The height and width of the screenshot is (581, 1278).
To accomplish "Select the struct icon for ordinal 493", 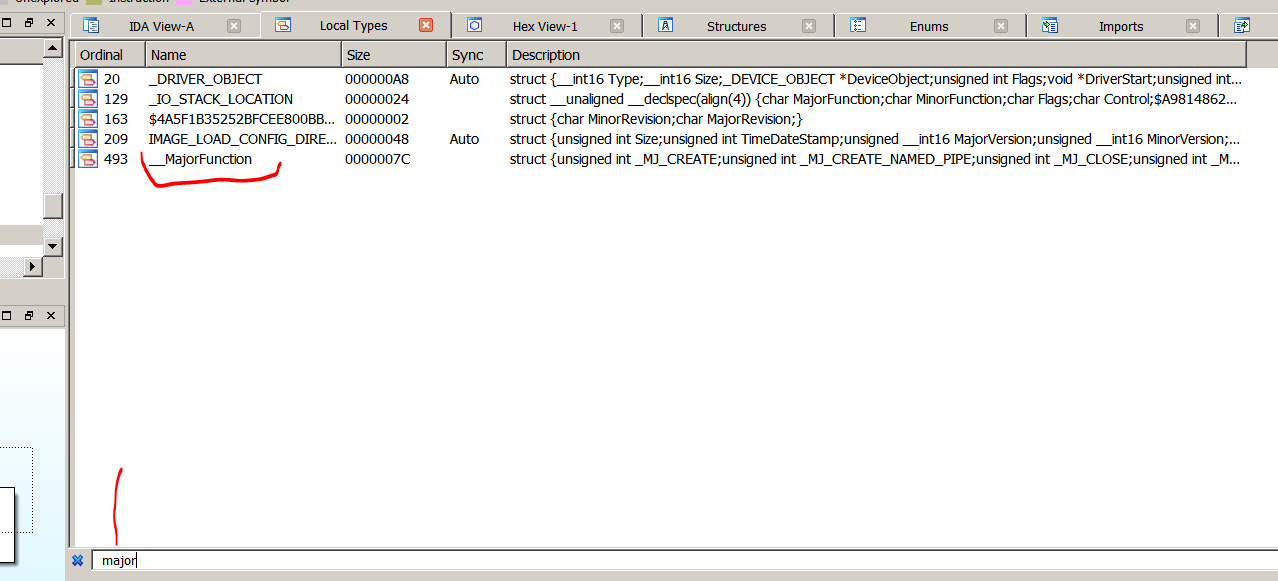I will point(88,160).
